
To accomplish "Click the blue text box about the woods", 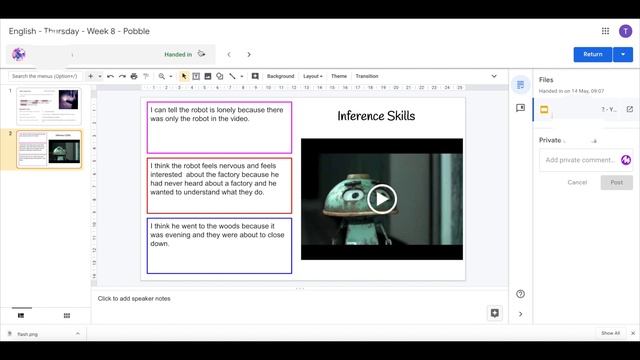I will click(219, 246).
